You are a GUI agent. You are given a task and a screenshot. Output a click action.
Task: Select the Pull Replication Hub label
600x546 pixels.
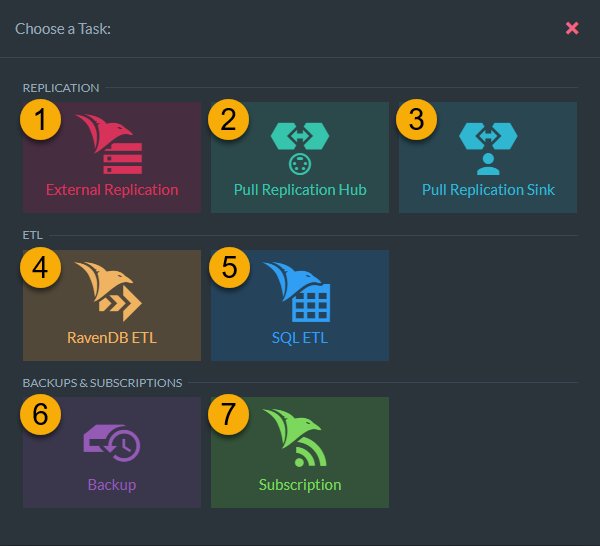point(300,190)
